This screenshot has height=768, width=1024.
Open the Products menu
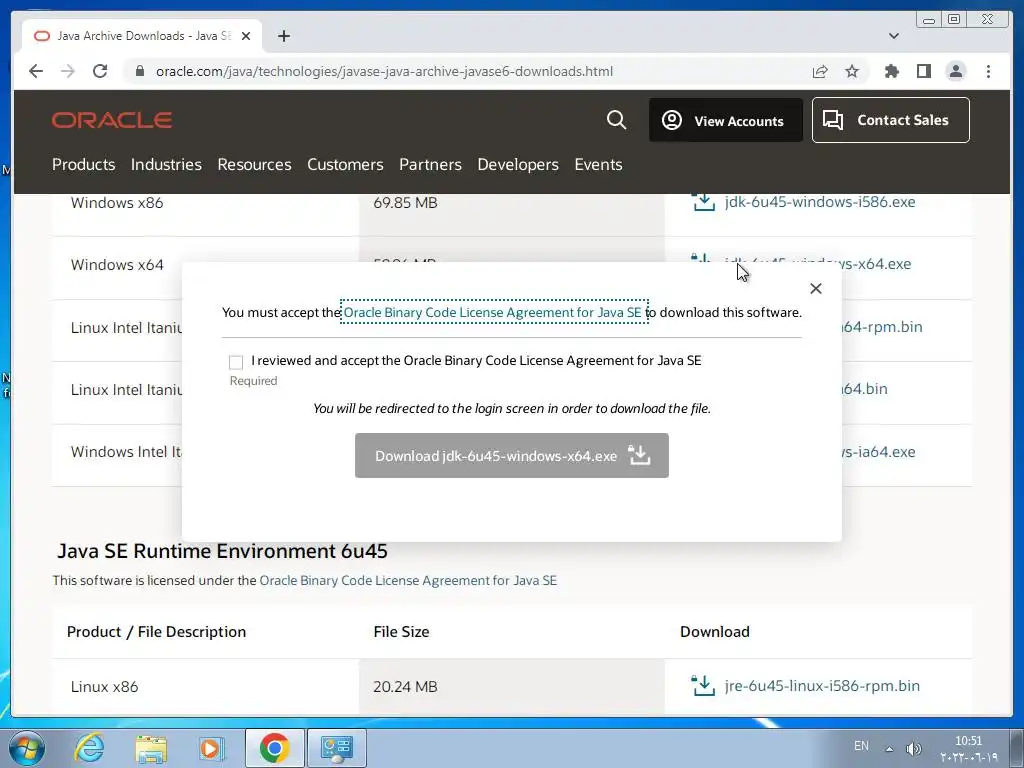point(84,165)
